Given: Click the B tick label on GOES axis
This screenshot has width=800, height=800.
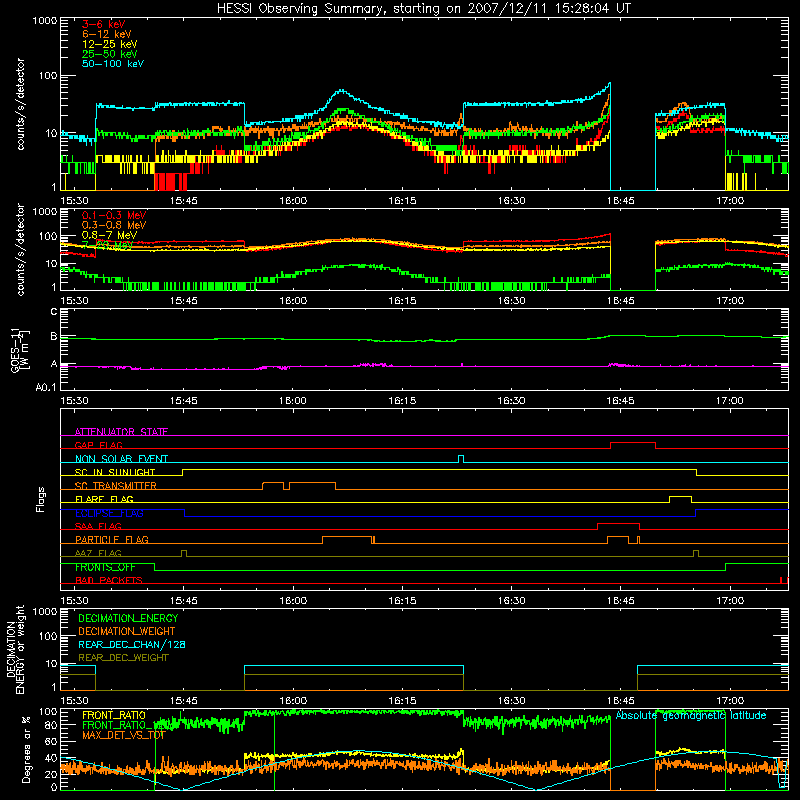Looking at the screenshot, I should [x=54, y=337].
